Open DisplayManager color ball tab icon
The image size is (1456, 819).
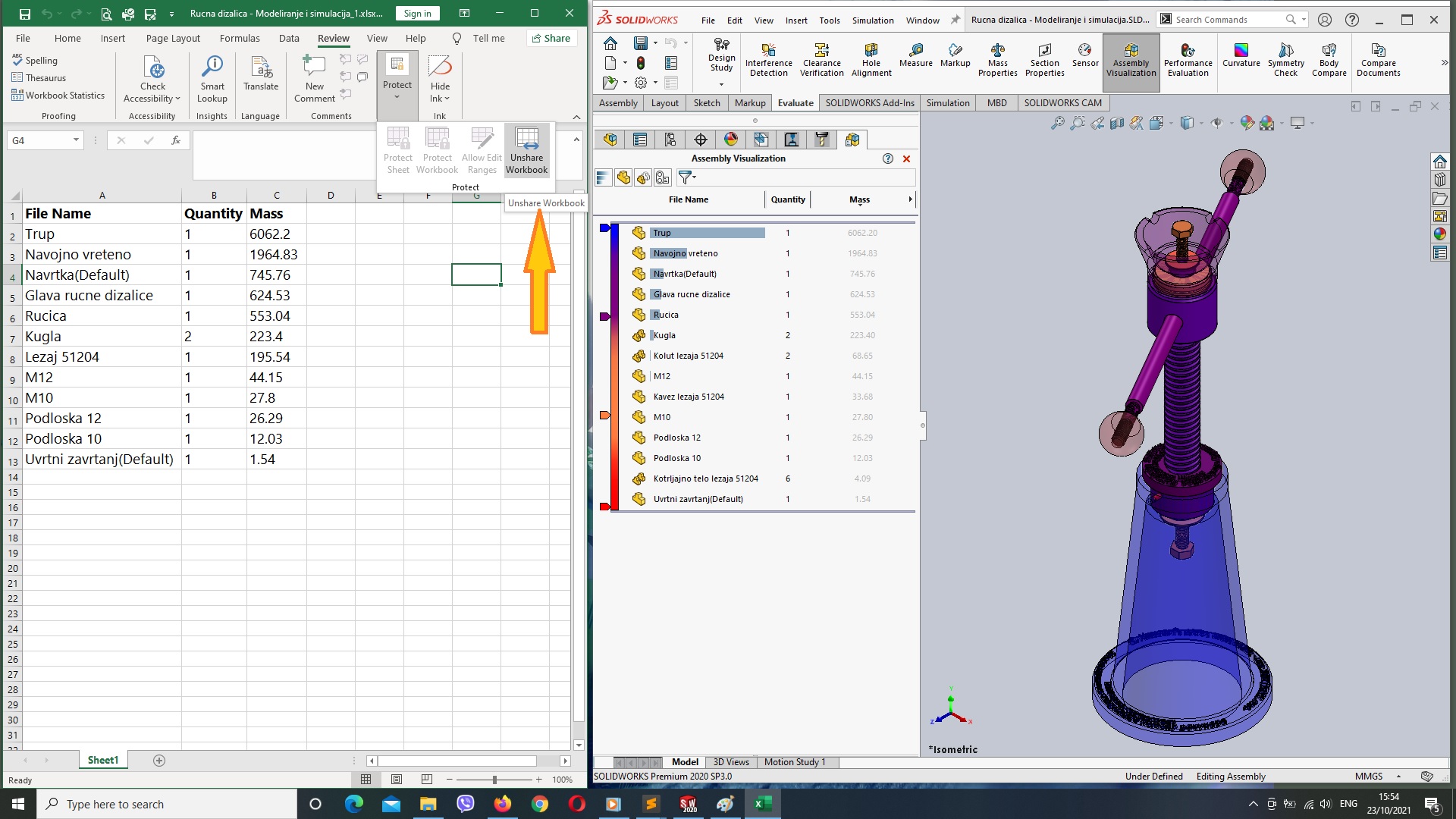click(731, 140)
